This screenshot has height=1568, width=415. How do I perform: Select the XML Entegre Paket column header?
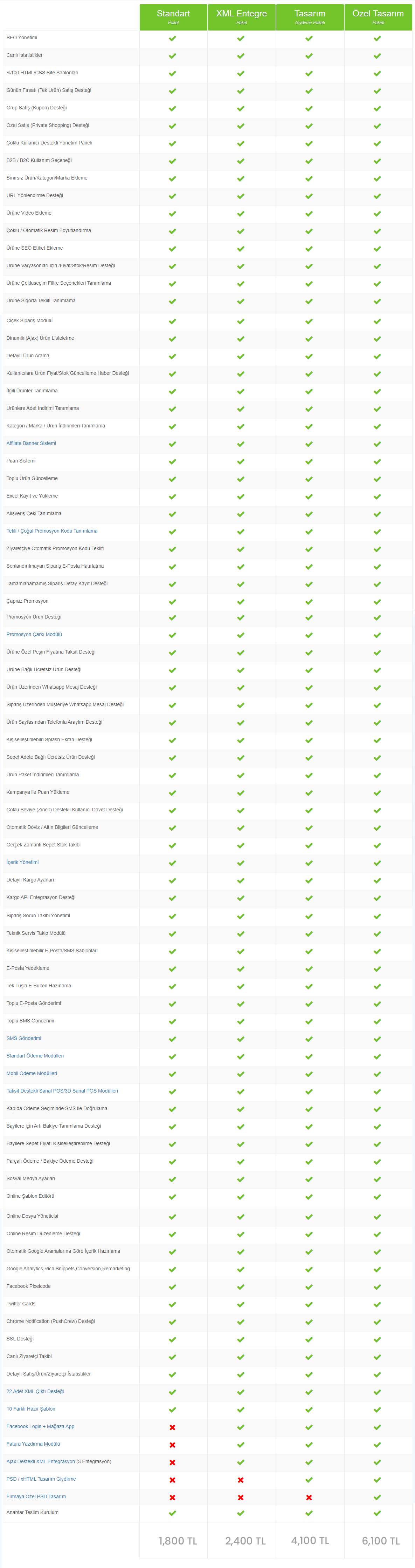pos(241,17)
